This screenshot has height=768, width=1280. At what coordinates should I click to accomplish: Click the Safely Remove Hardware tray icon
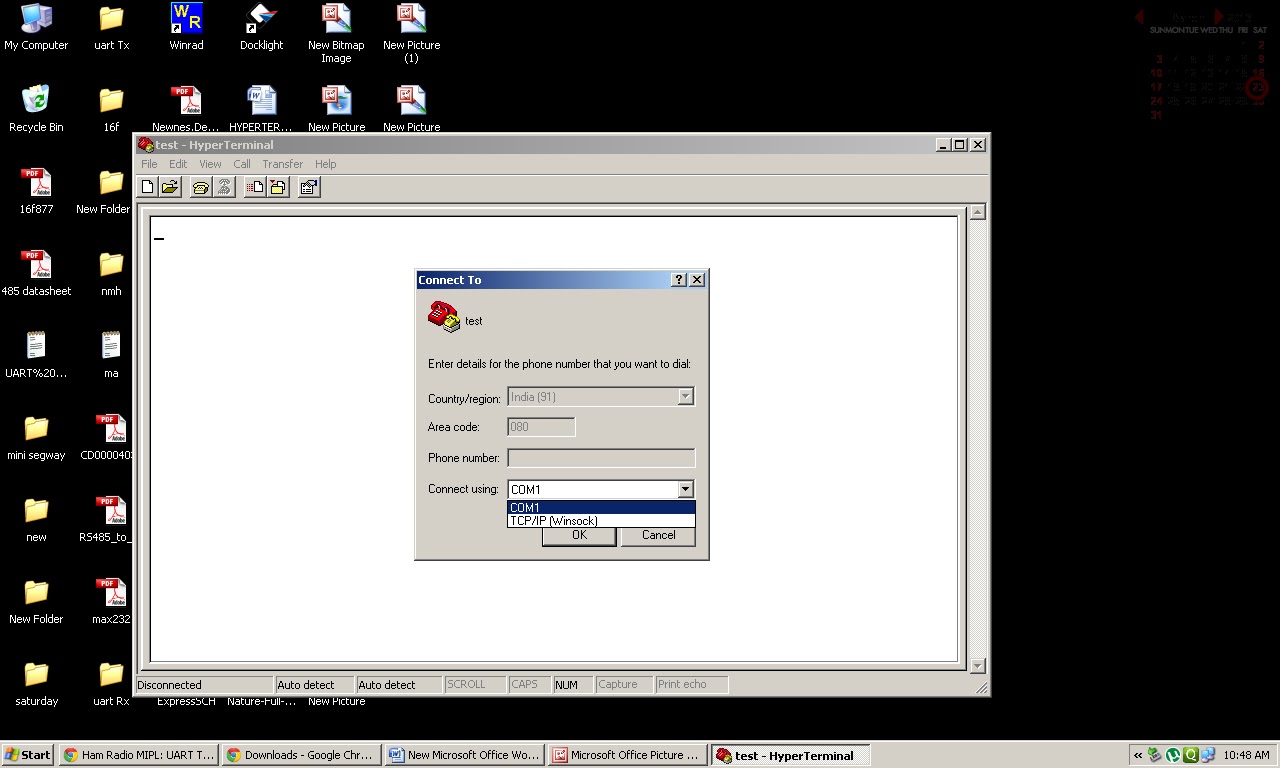click(x=1155, y=755)
